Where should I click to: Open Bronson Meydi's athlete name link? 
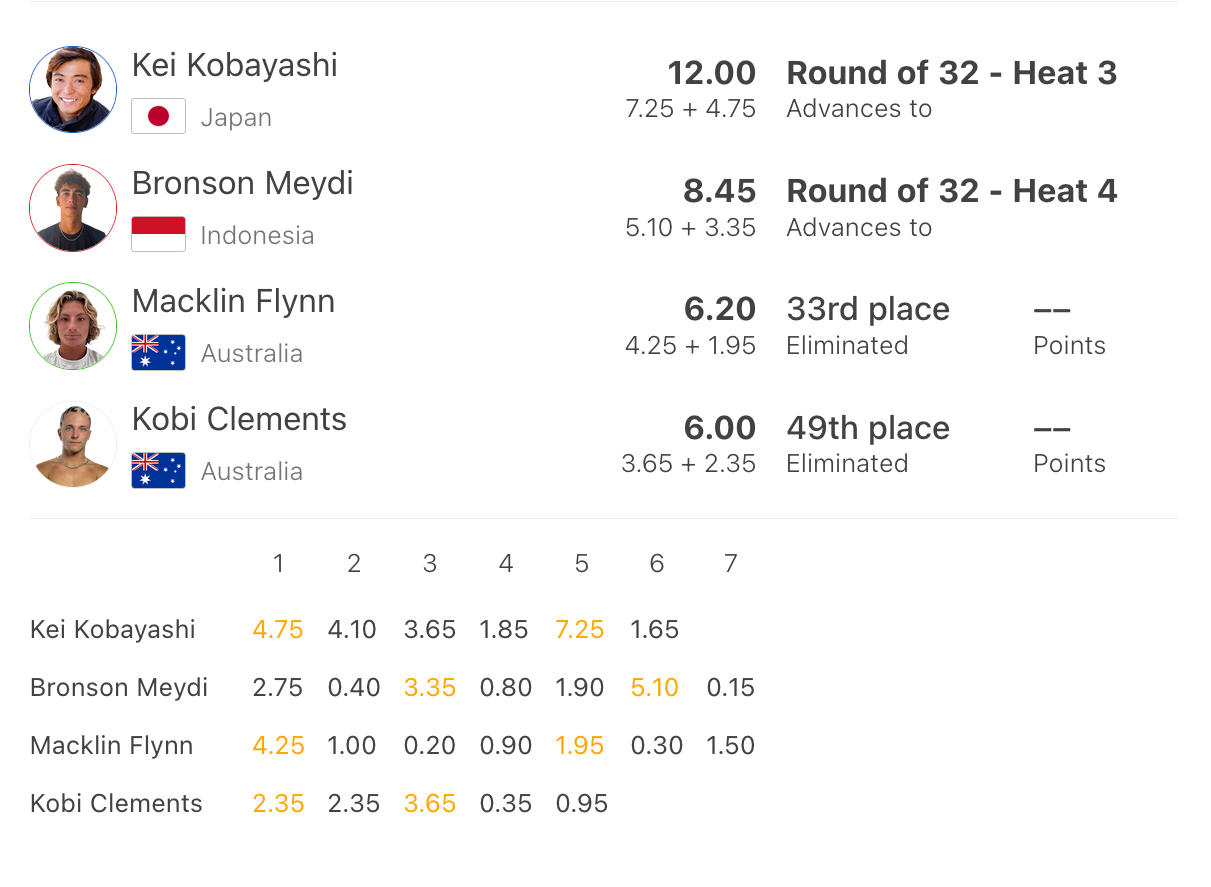pyautogui.click(x=243, y=184)
